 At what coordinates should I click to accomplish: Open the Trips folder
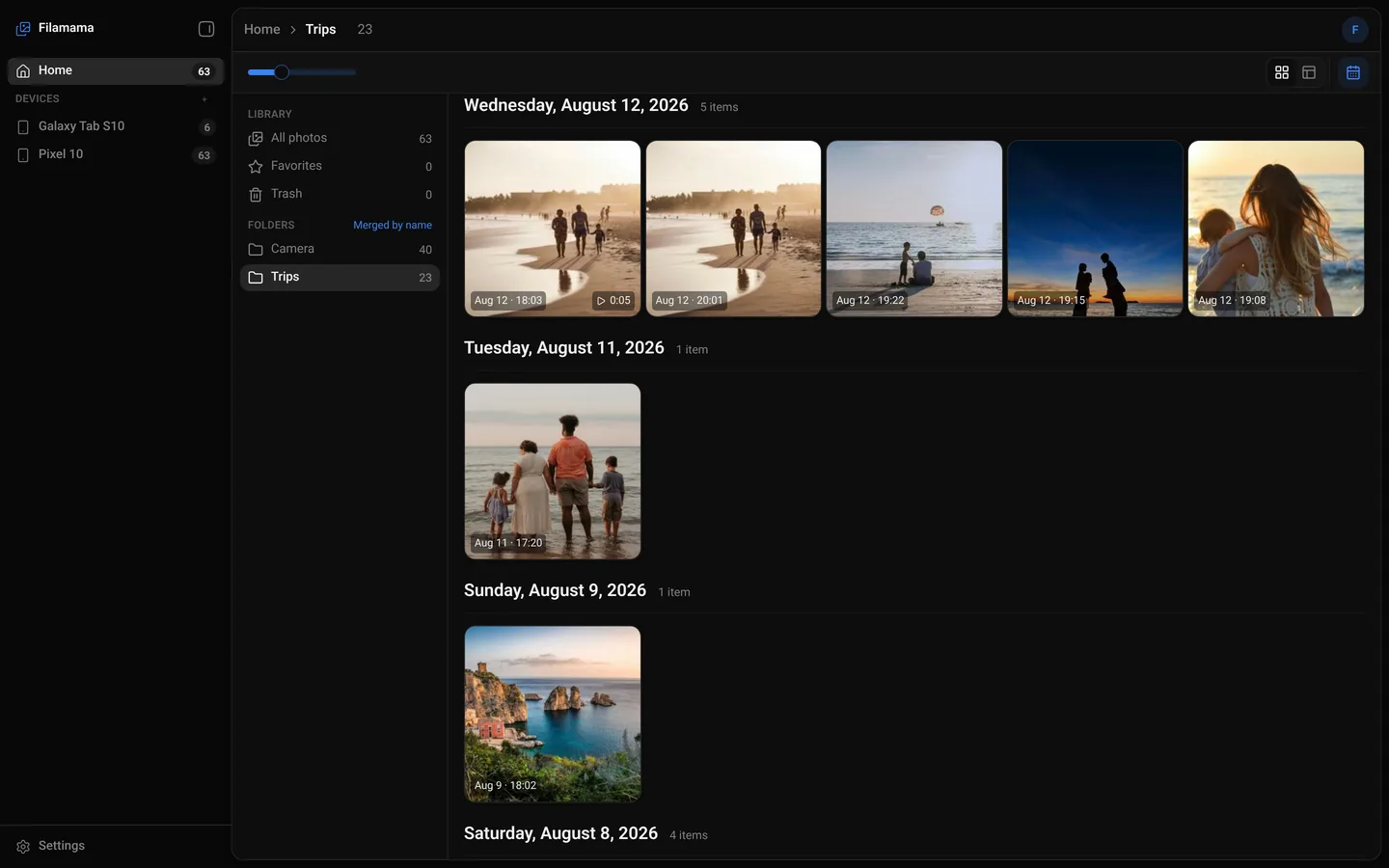click(340, 278)
